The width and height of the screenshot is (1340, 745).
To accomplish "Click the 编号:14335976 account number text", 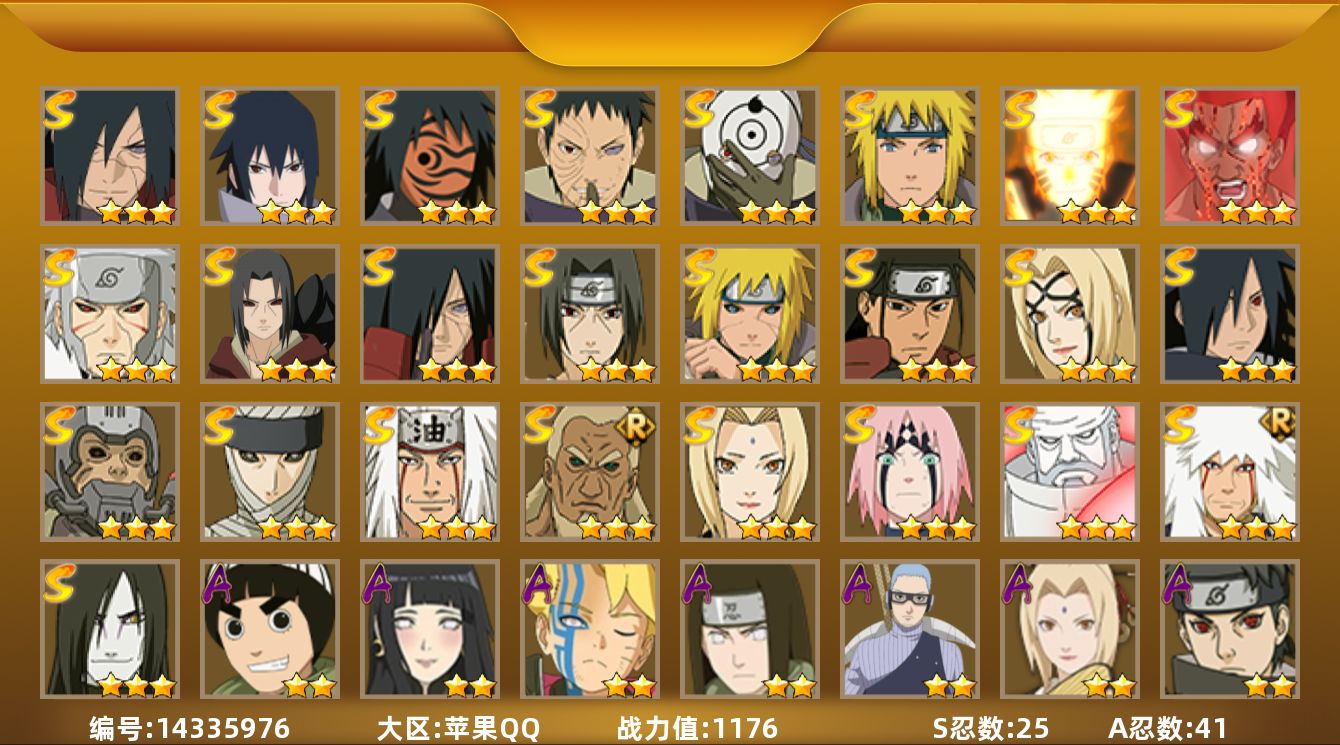I will coord(190,728).
